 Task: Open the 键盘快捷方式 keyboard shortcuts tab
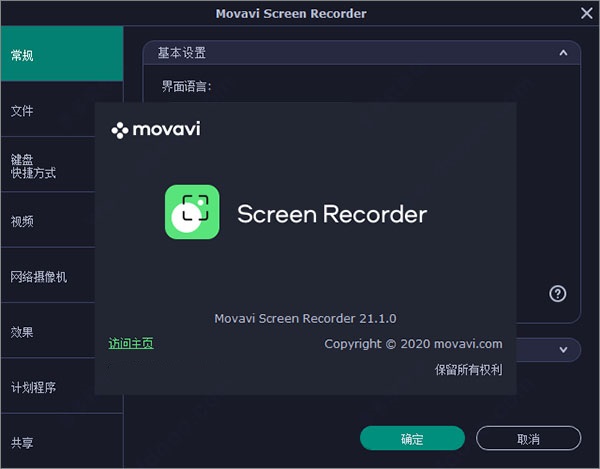click(x=48, y=166)
